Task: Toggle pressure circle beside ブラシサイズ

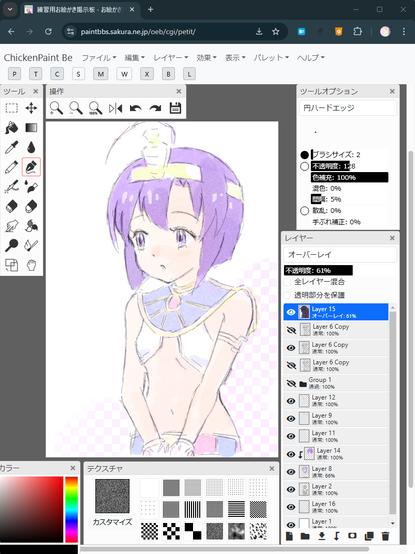Action: 304,155
